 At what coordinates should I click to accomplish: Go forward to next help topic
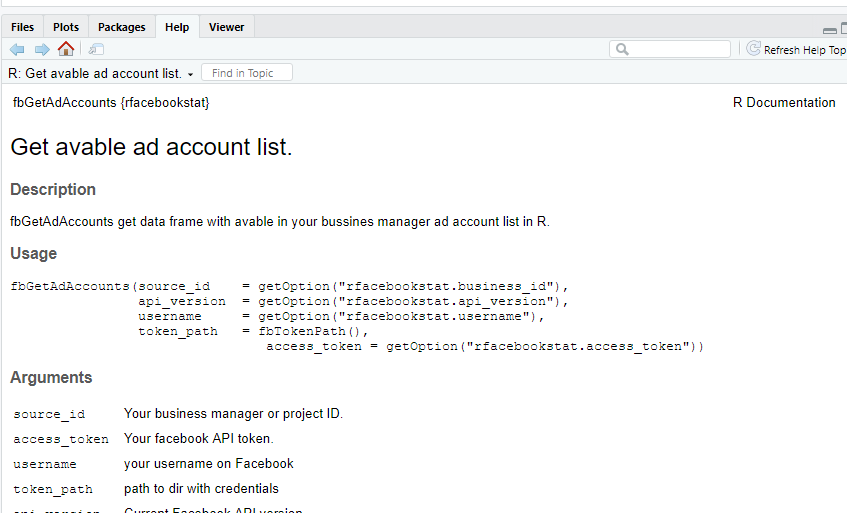(x=42, y=49)
